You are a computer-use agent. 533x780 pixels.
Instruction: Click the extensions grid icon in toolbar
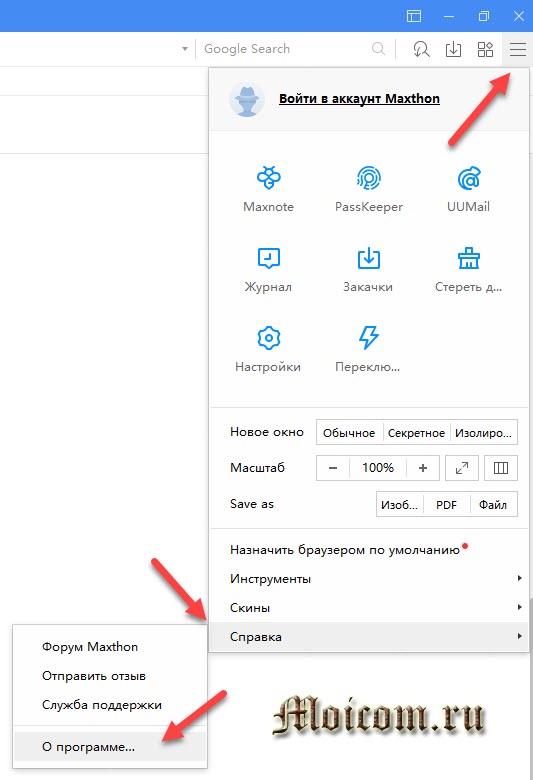(485, 49)
